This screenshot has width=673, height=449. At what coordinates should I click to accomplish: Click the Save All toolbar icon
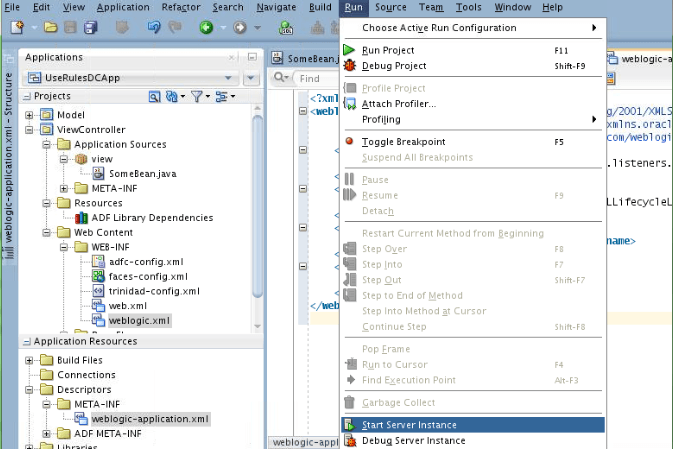coord(91,27)
